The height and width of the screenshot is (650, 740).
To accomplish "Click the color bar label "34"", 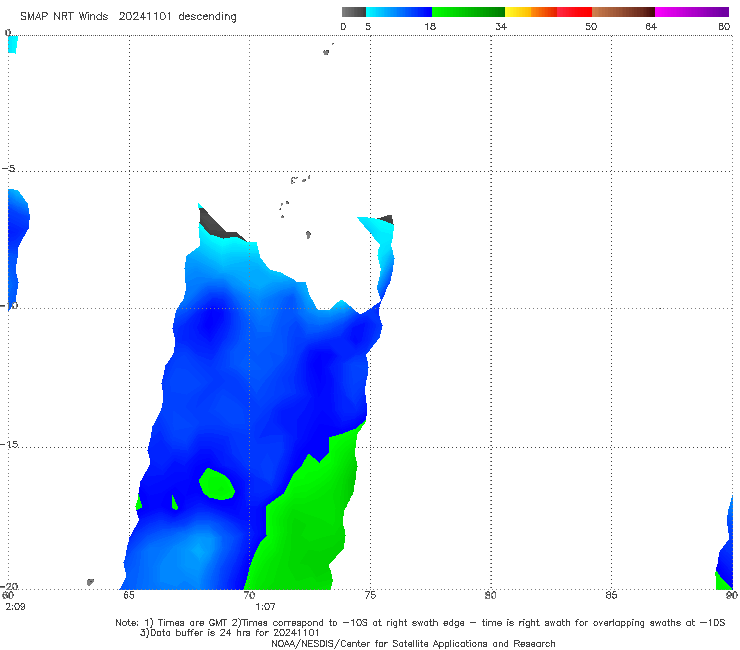I will tap(501, 27).
